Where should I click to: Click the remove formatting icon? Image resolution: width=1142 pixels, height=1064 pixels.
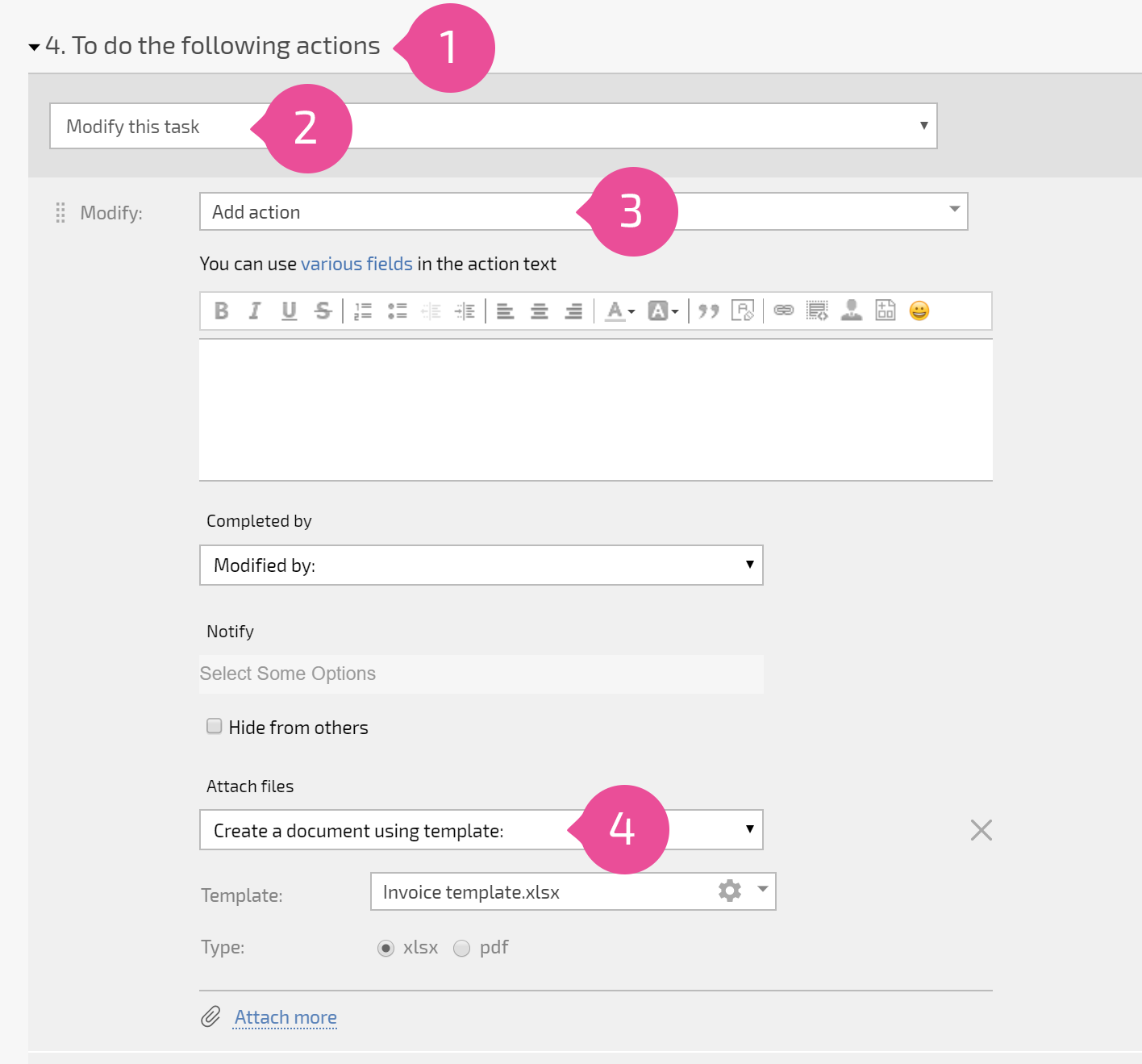743,311
